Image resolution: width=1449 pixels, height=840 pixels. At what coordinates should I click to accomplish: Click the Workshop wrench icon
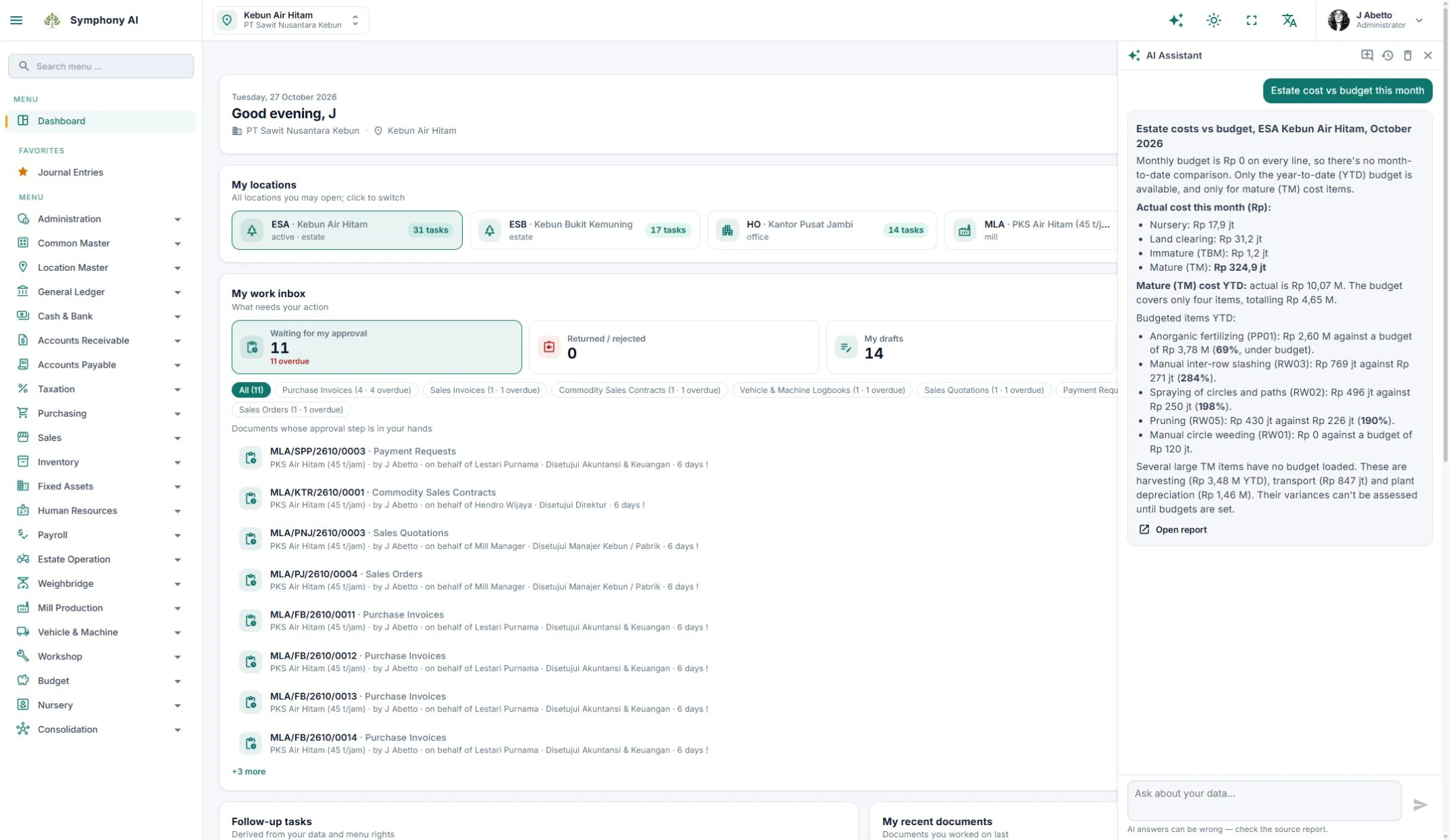pos(23,655)
